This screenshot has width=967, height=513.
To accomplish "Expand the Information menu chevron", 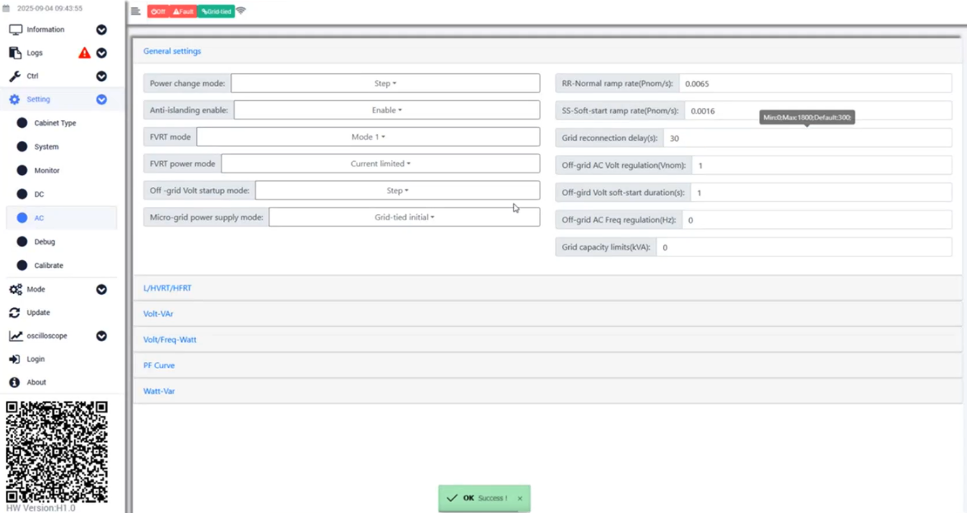I will tap(101, 30).
